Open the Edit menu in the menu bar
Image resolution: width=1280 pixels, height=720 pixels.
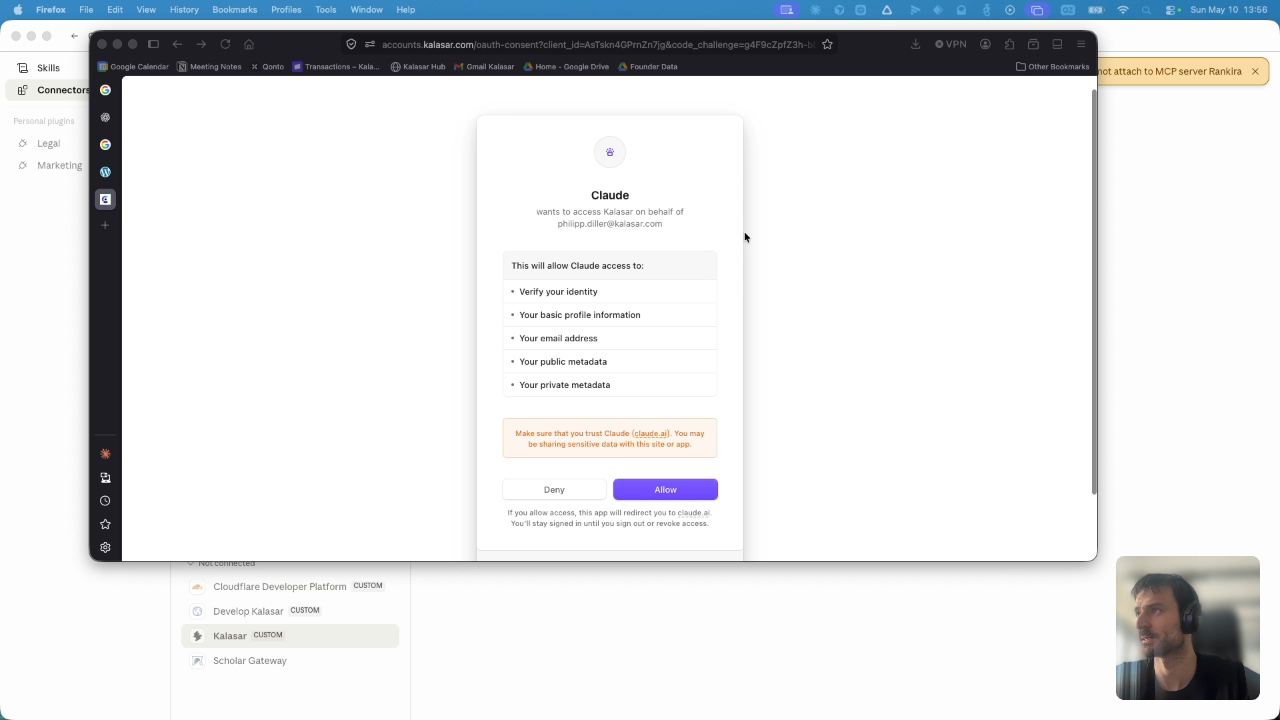115,10
